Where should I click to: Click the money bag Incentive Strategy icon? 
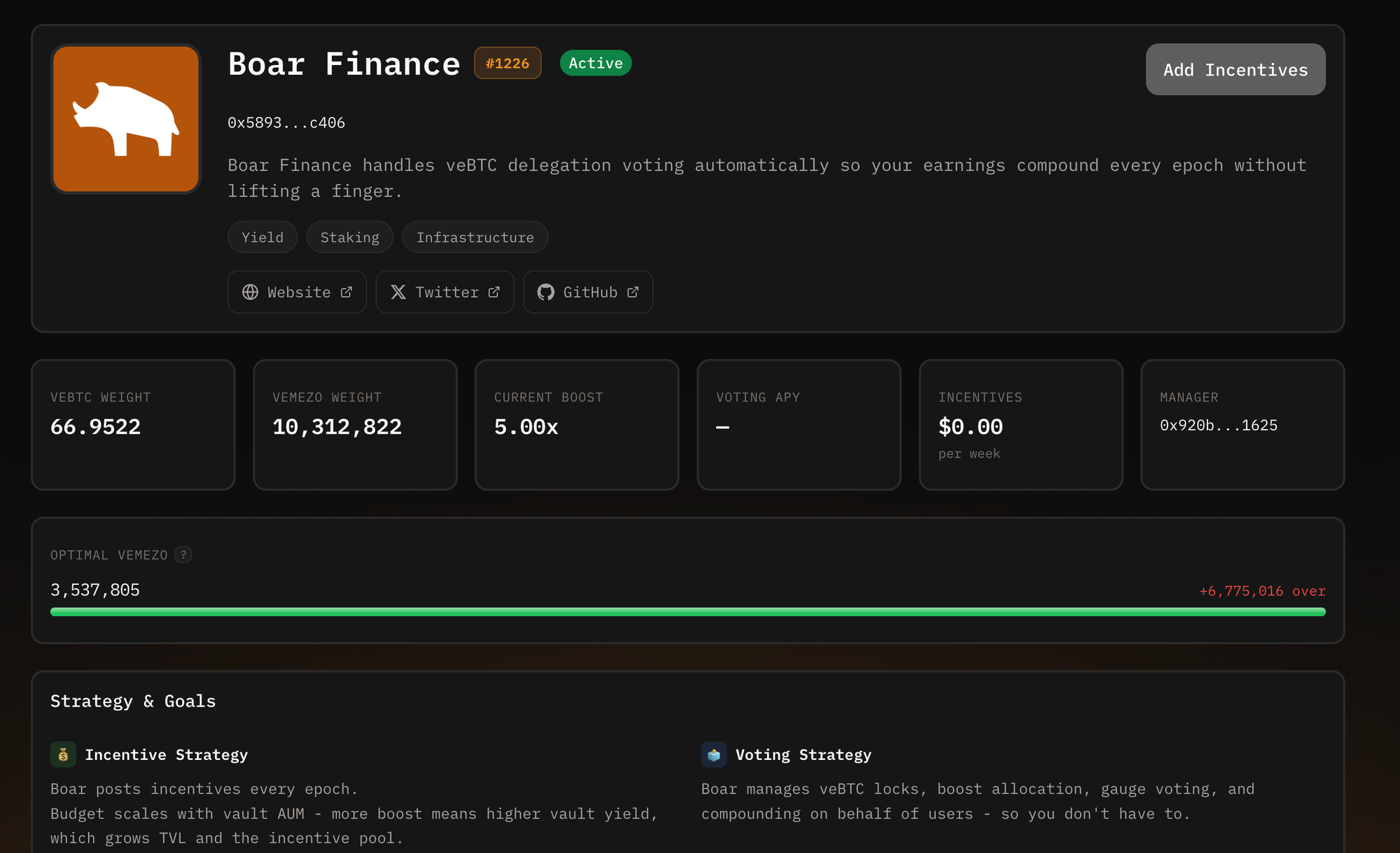coord(63,754)
